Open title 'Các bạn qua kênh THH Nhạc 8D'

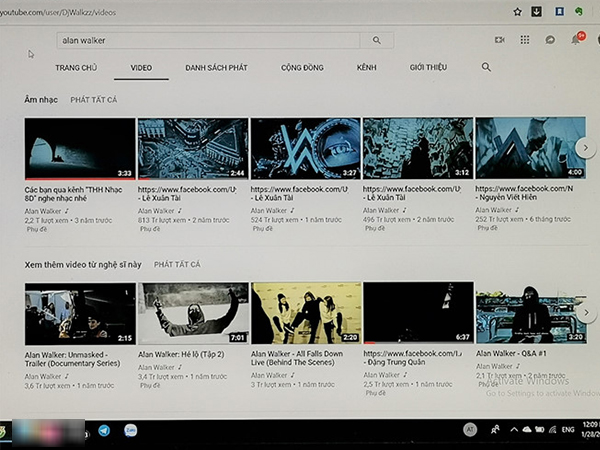pyautogui.click(x=73, y=194)
